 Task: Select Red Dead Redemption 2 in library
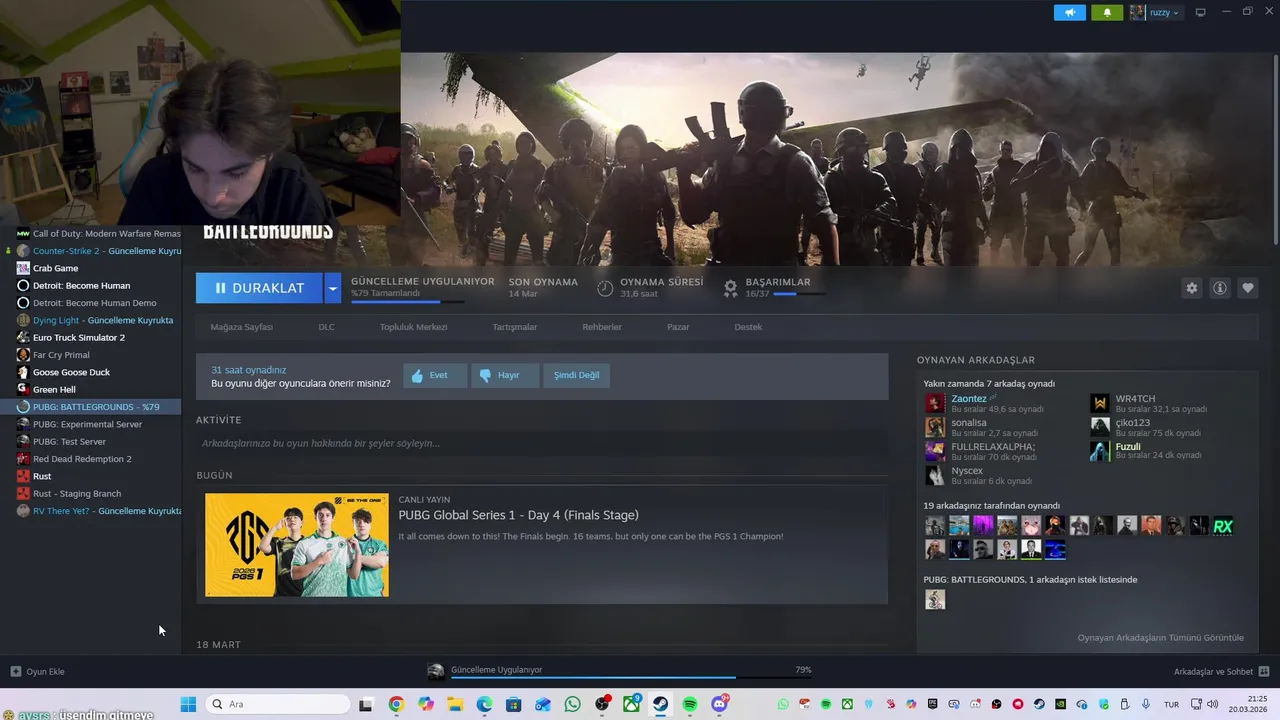[x=82, y=459]
